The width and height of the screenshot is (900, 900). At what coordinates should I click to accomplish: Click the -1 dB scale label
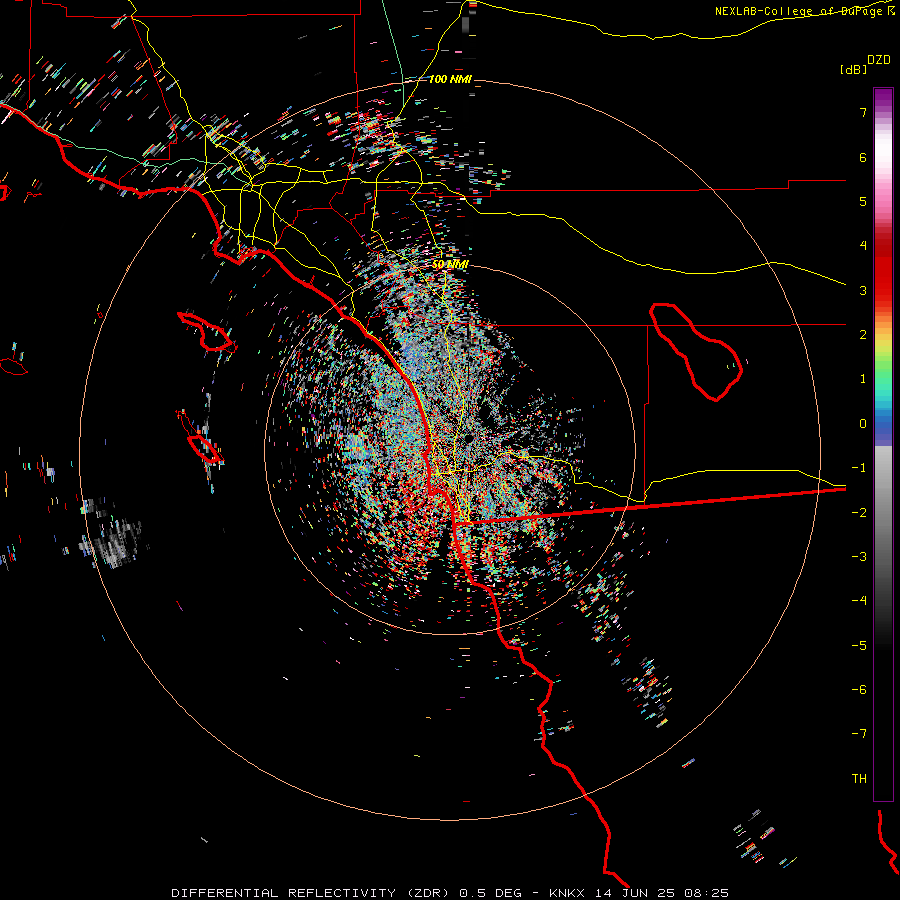pos(859,468)
